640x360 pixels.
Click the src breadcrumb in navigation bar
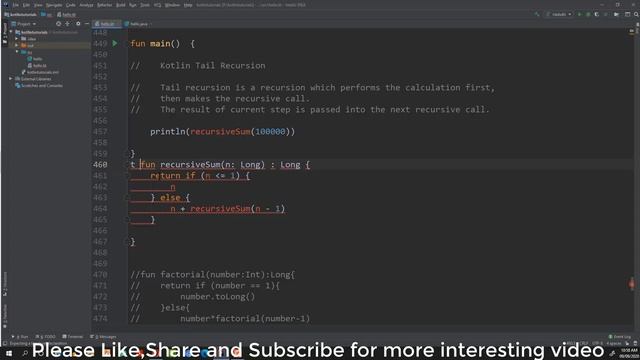(47, 15)
